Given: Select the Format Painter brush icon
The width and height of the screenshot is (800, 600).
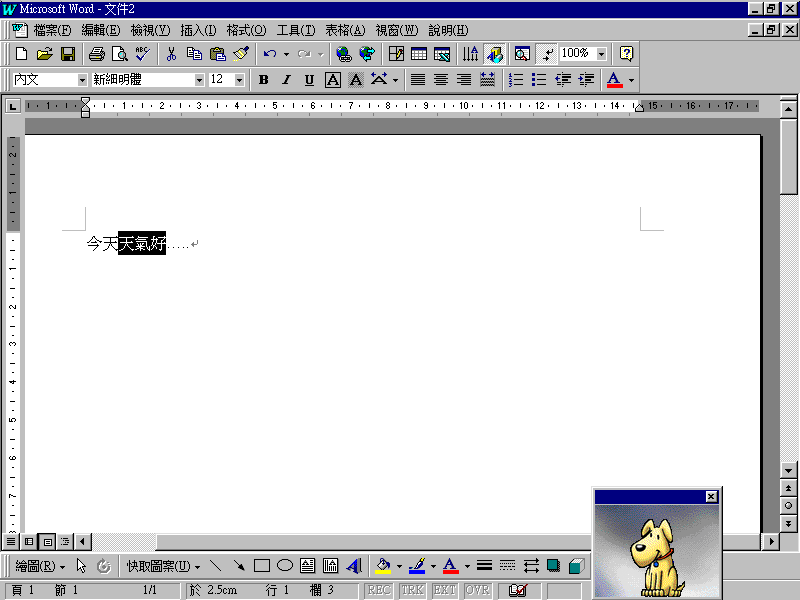Looking at the screenshot, I should click(x=241, y=54).
